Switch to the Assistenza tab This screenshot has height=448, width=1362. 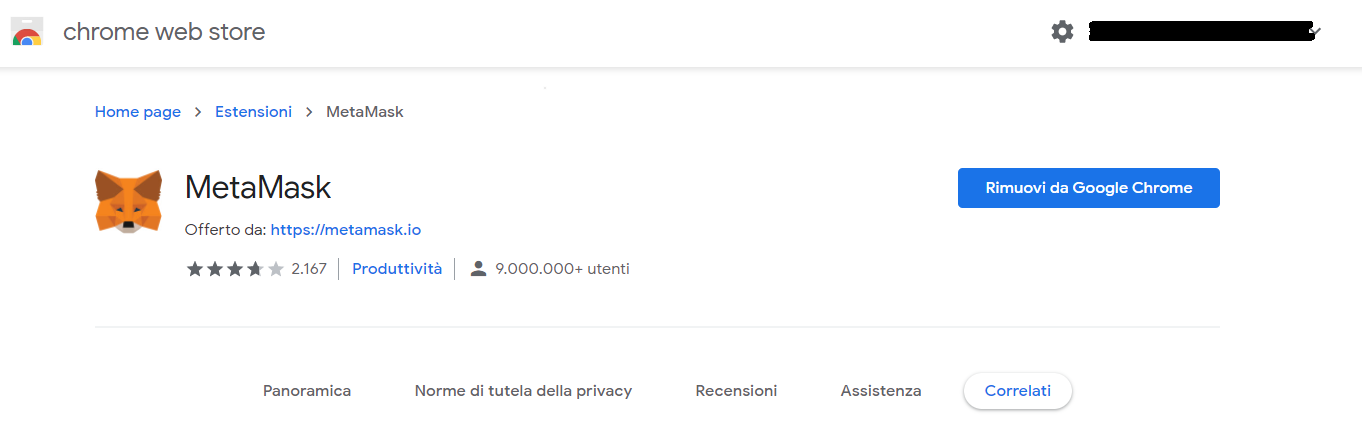click(x=881, y=391)
